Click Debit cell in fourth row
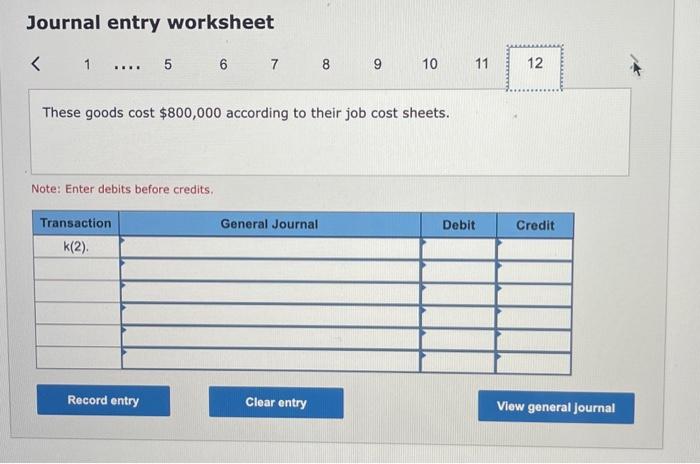This screenshot has height=464, width=700. pos(458,317)
